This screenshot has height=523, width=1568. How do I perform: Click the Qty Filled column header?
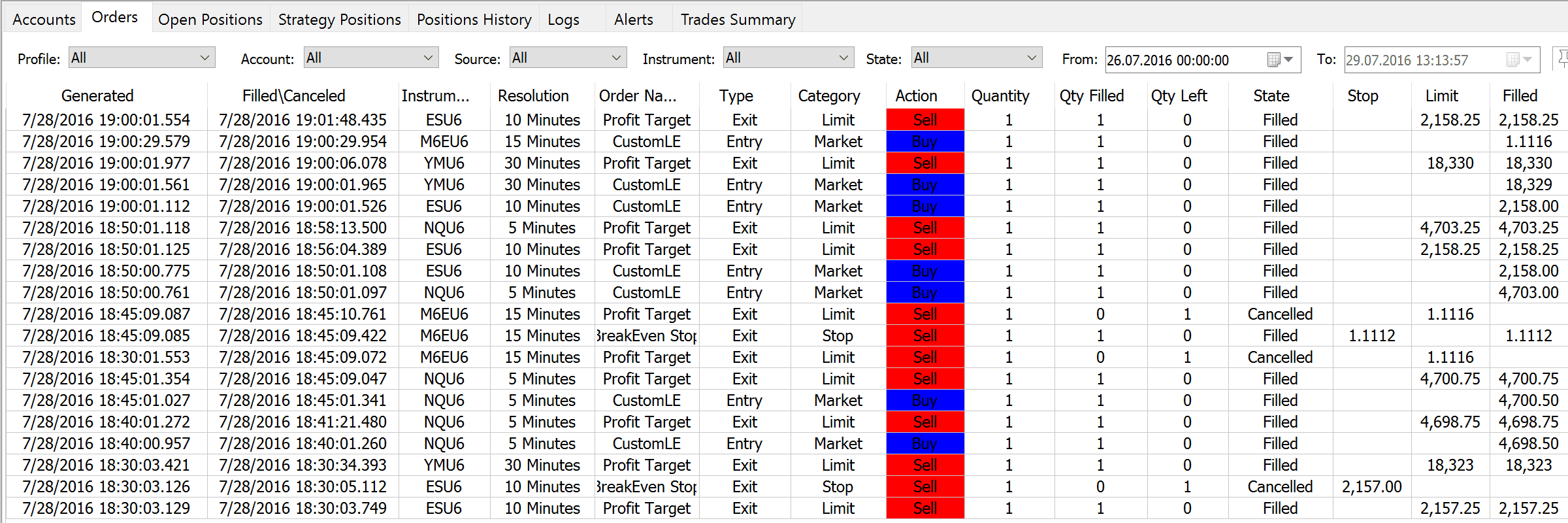click(x=1091, y=96)
